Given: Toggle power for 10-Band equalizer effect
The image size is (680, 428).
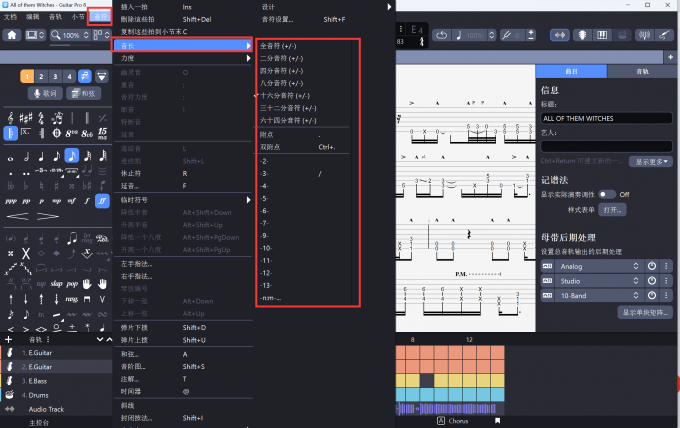Looking at the screenshot, I should [x=652, y=296].
